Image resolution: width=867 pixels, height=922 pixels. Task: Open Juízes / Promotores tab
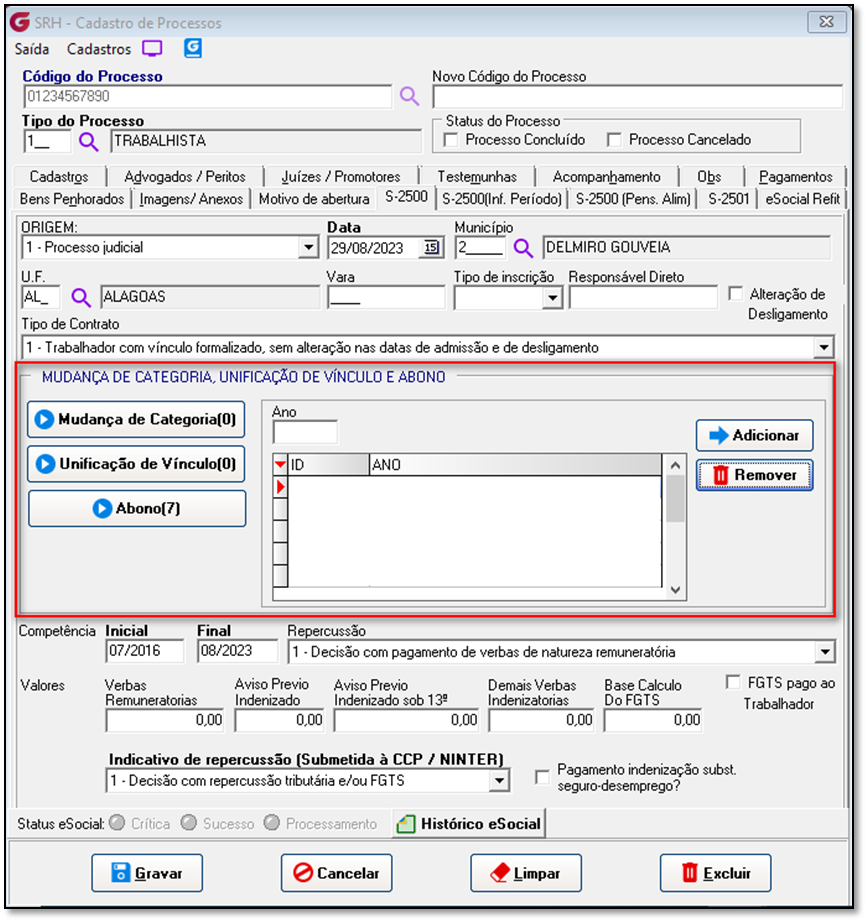coord(341,177)
